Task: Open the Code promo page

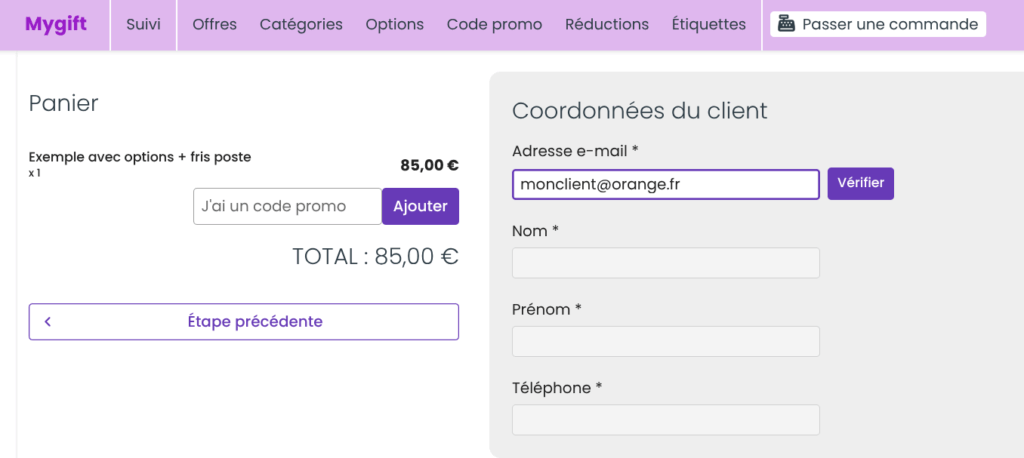Action: tap(494, 25)
